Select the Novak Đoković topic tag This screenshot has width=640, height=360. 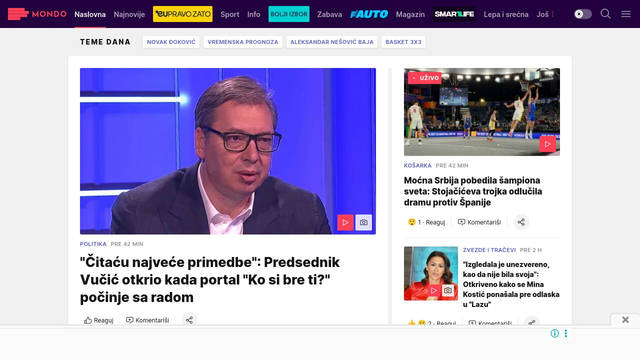(171, 42)
